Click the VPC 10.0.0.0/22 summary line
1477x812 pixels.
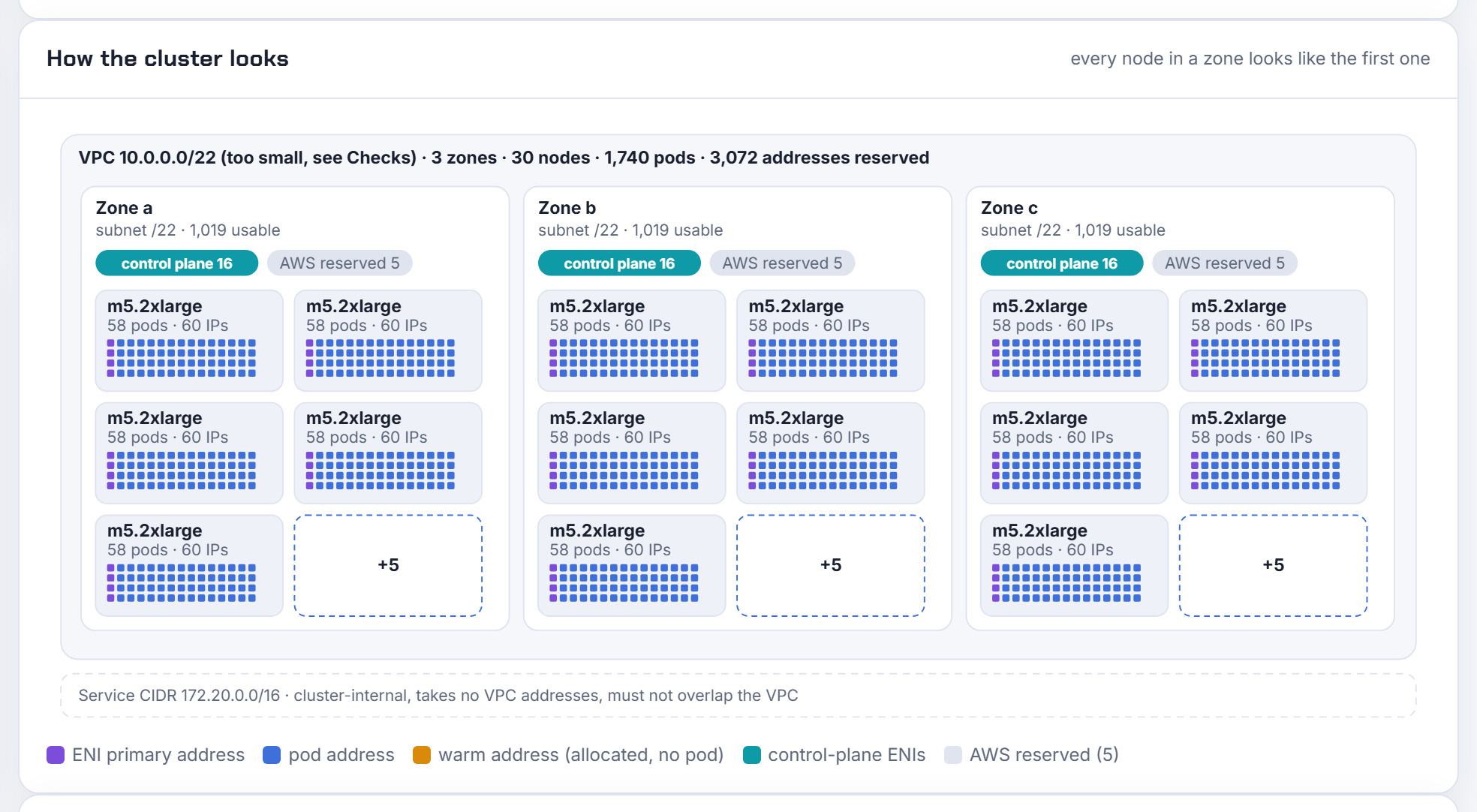click(x=504, y=158)
